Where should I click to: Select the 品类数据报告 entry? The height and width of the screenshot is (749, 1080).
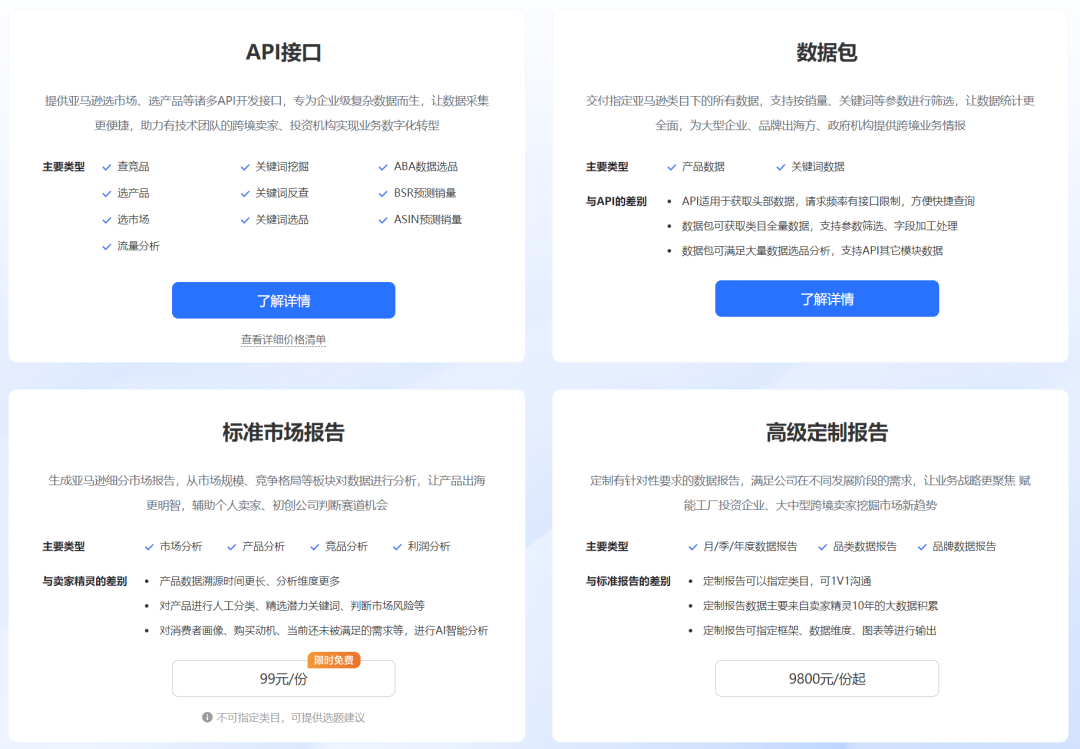(866, 547)
